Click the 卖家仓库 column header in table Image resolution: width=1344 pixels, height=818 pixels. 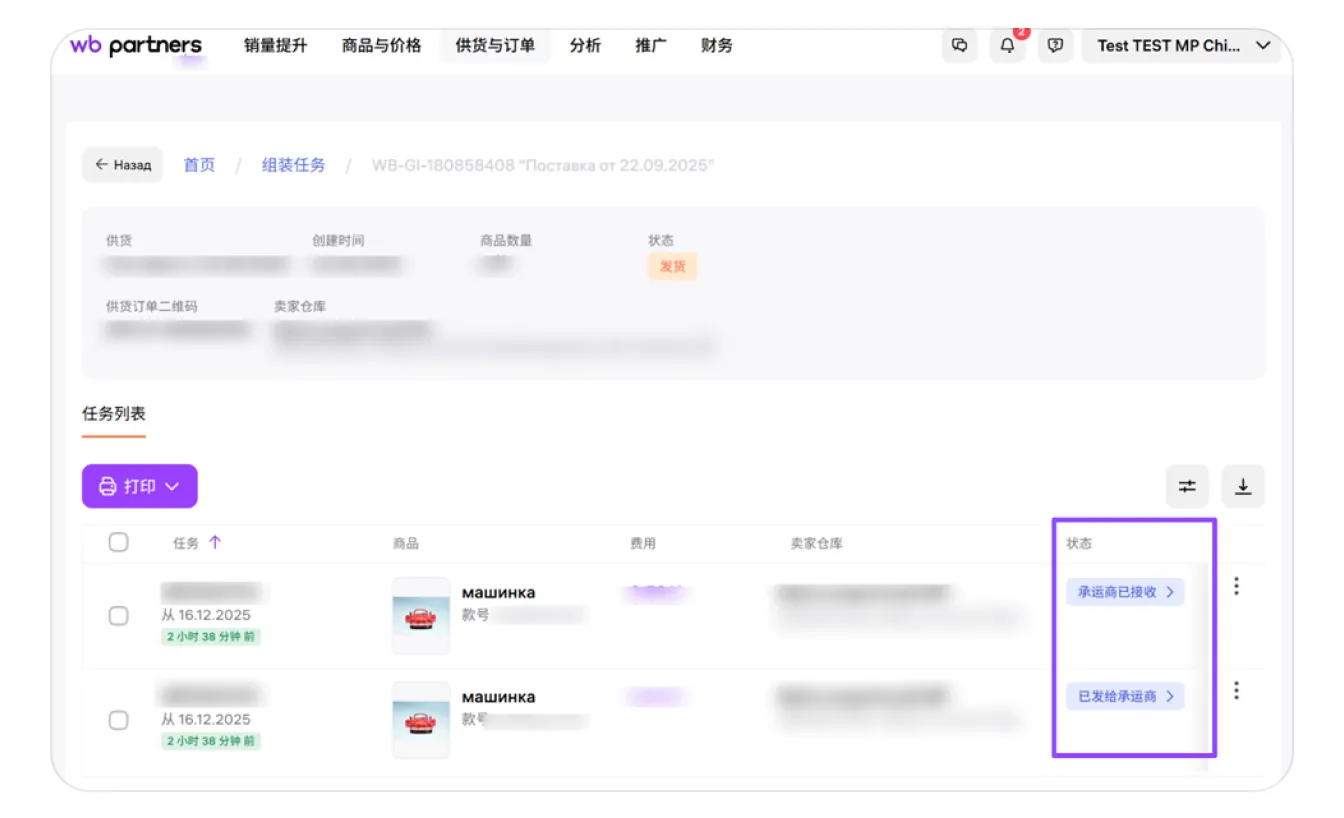pyautogui.click(x=816, y=543)
